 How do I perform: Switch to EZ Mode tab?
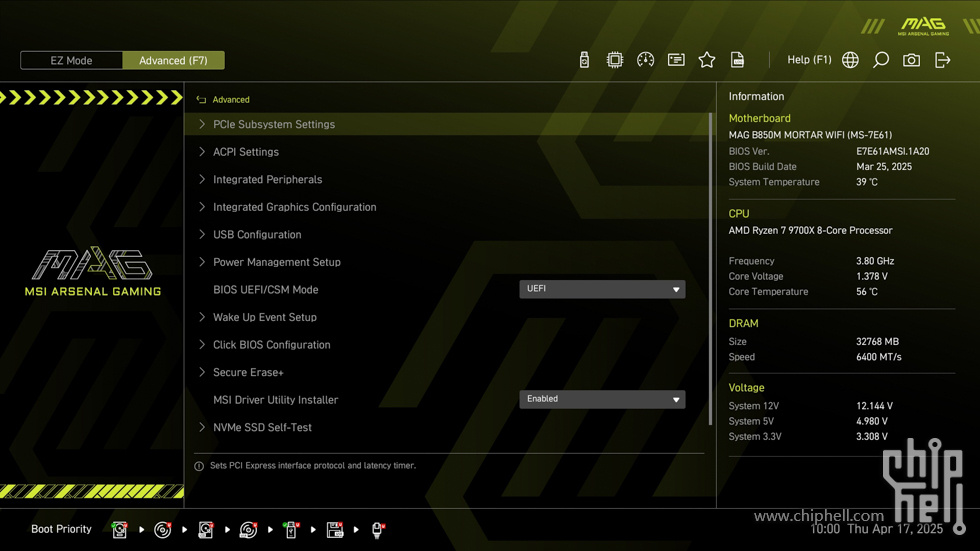click(x=71, y=61)
